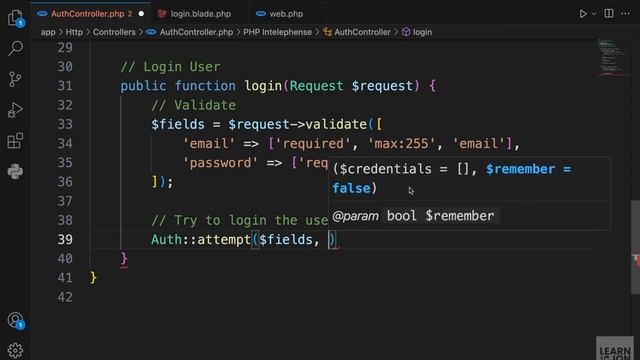
Task: Click the Controllers breadcrumb segment
Action: [114, 32]
